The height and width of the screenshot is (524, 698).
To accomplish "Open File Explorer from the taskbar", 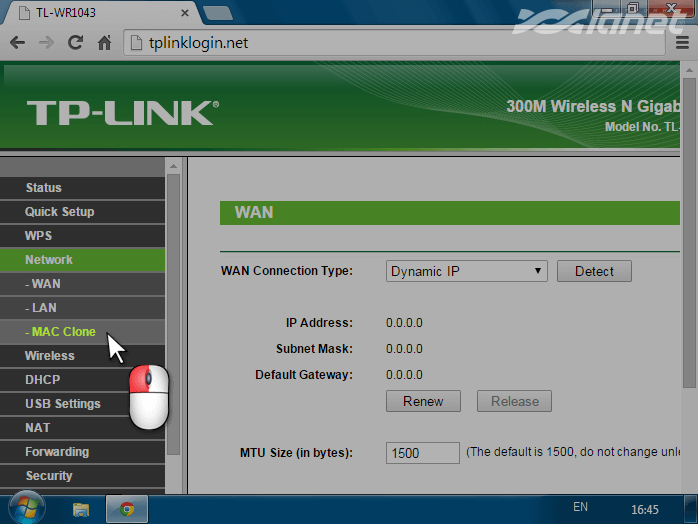I will (81, 508).
